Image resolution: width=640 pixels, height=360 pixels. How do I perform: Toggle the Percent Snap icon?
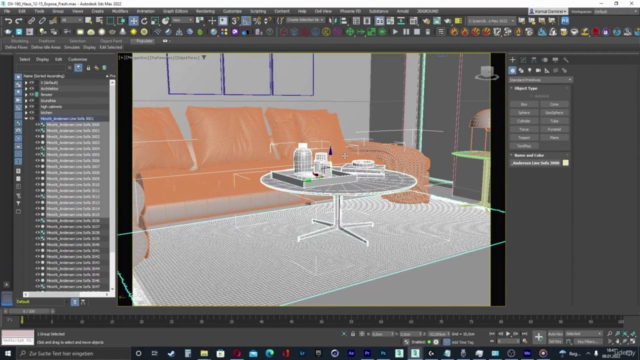257,20
